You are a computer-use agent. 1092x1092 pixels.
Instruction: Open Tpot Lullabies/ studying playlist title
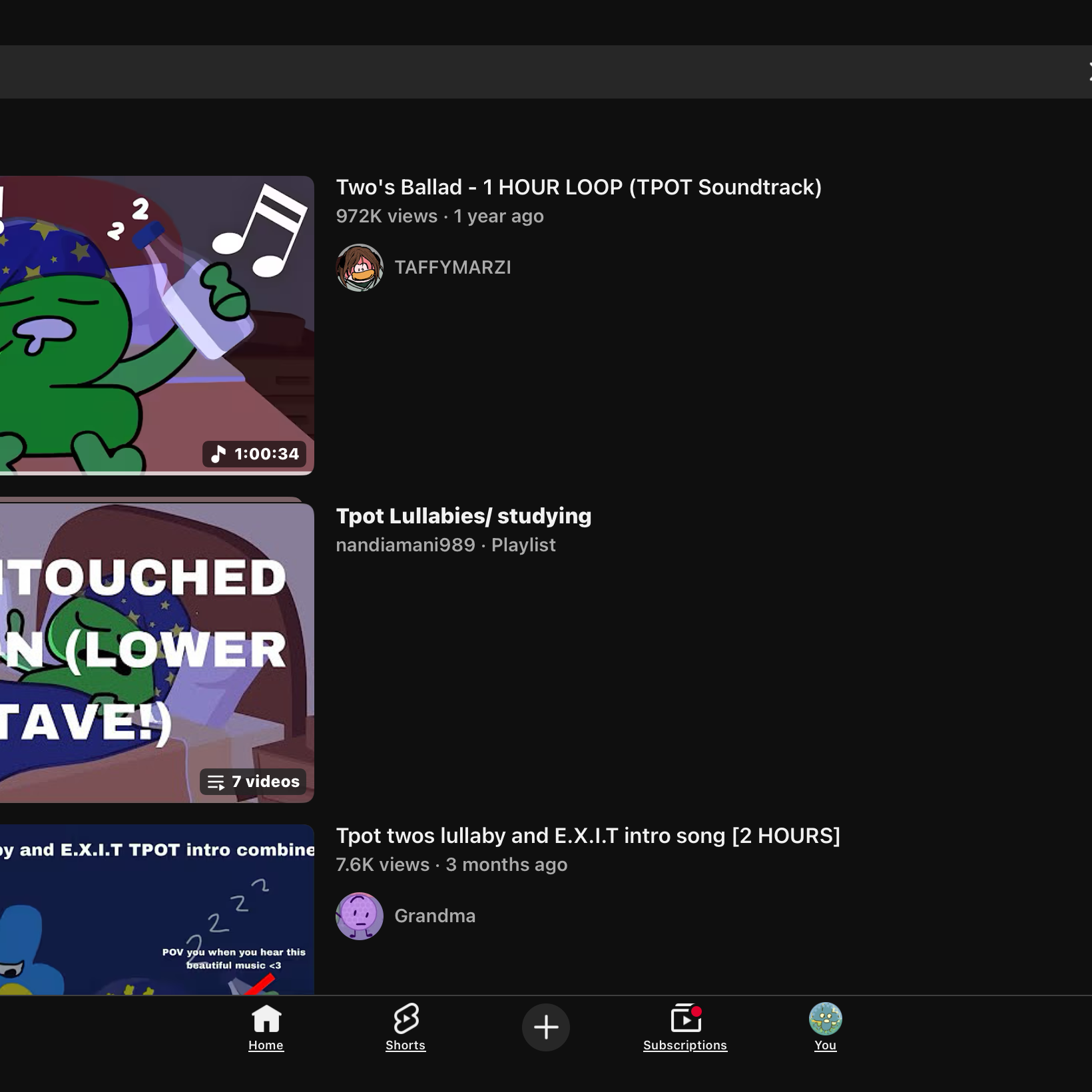click(x=463, y=516)
